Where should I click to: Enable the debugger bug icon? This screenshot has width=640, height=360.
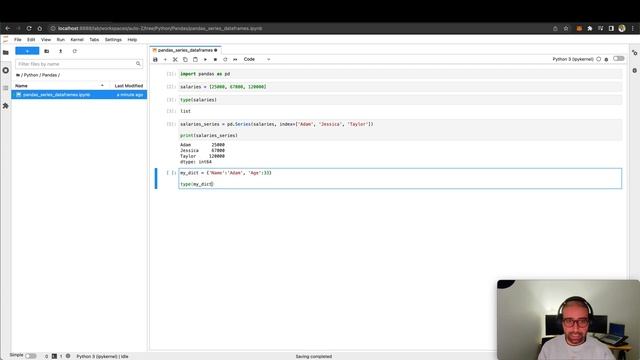(x=607, y=59)
